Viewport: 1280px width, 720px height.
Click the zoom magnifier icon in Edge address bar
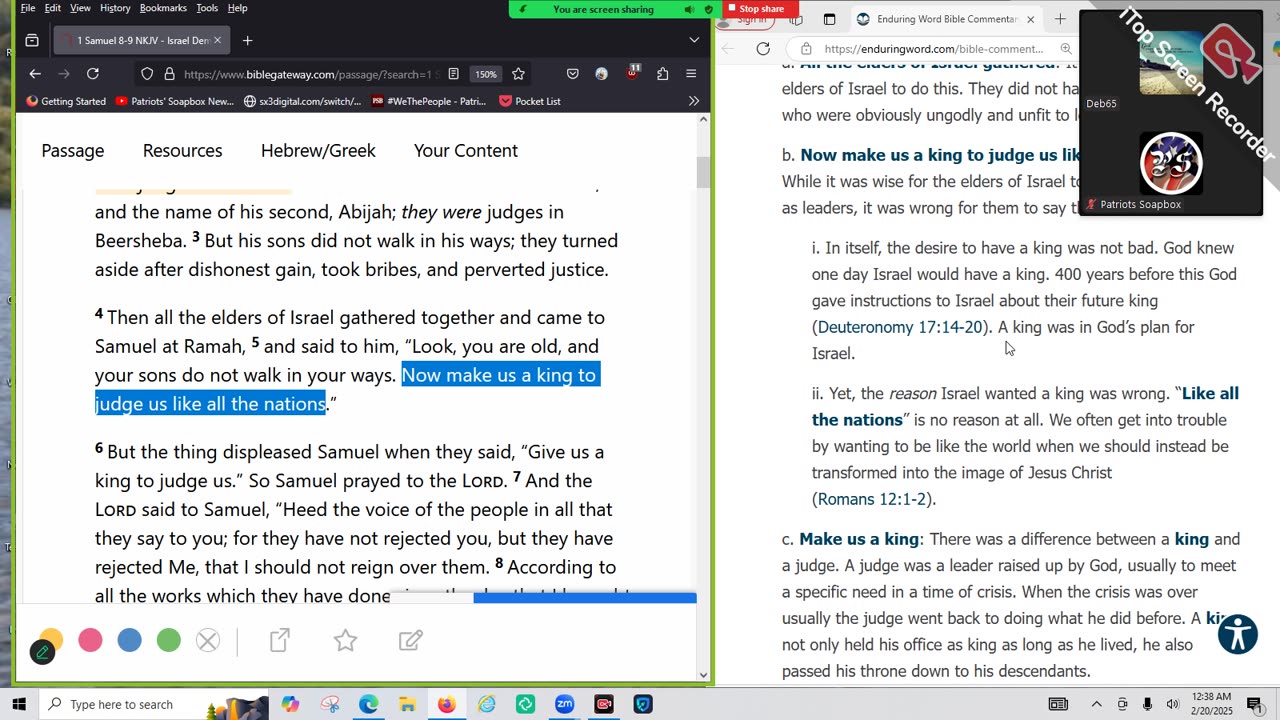coord(1066,48)
